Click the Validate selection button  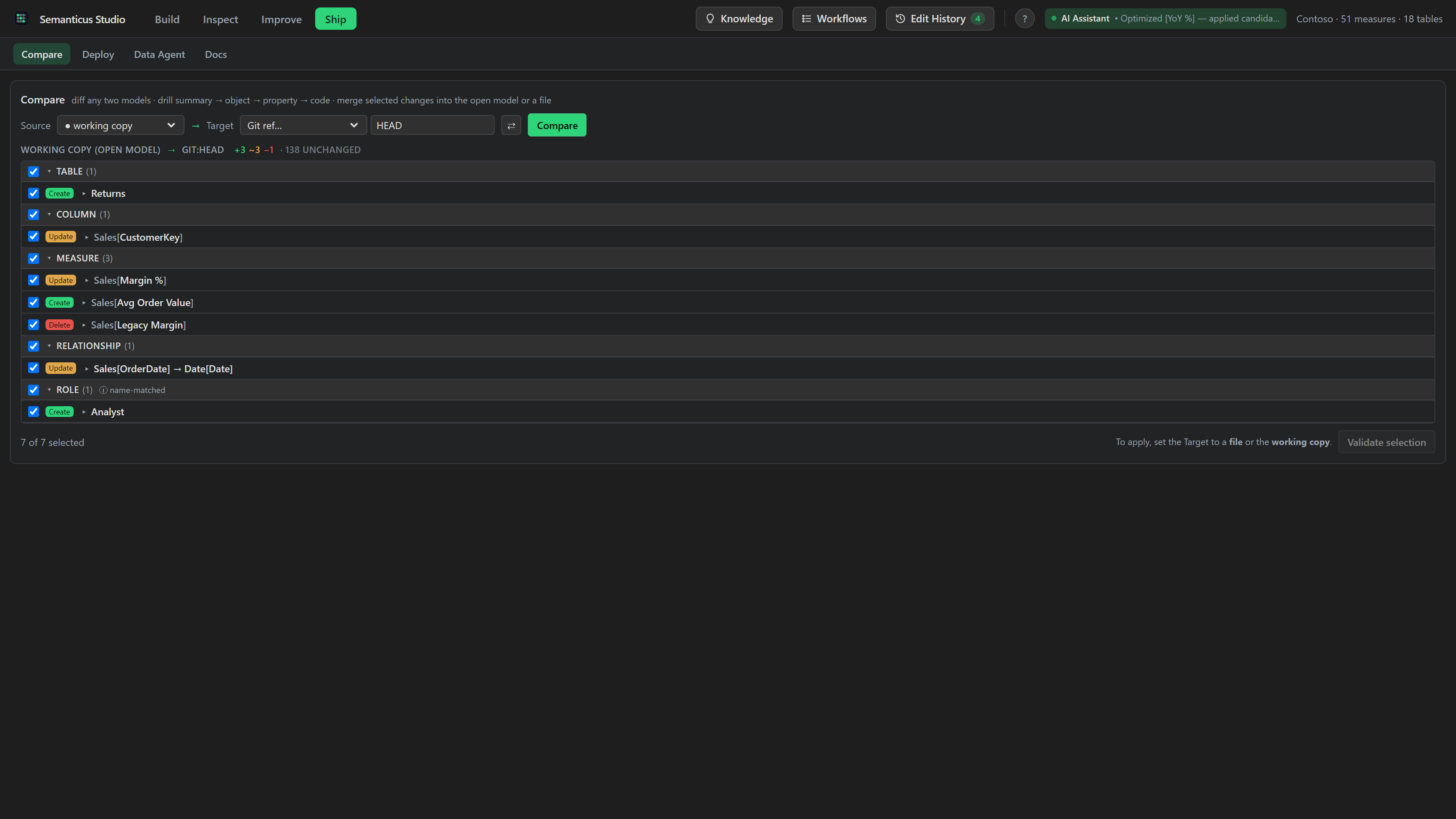point(1386,443)
